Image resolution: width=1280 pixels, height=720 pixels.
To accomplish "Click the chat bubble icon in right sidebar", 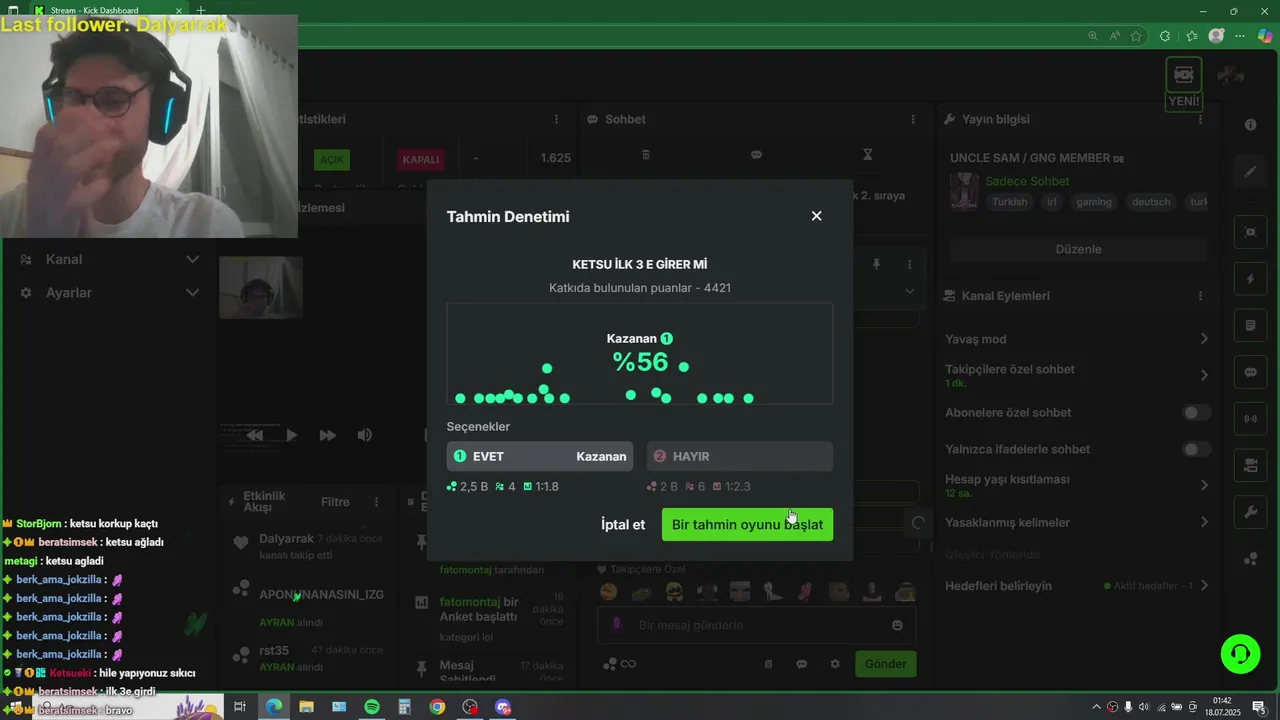I will click(1250, 372).
